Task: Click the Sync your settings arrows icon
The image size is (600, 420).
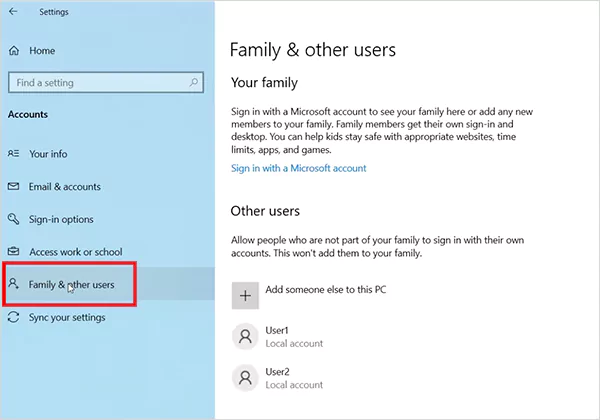Action: pos(13,317)
